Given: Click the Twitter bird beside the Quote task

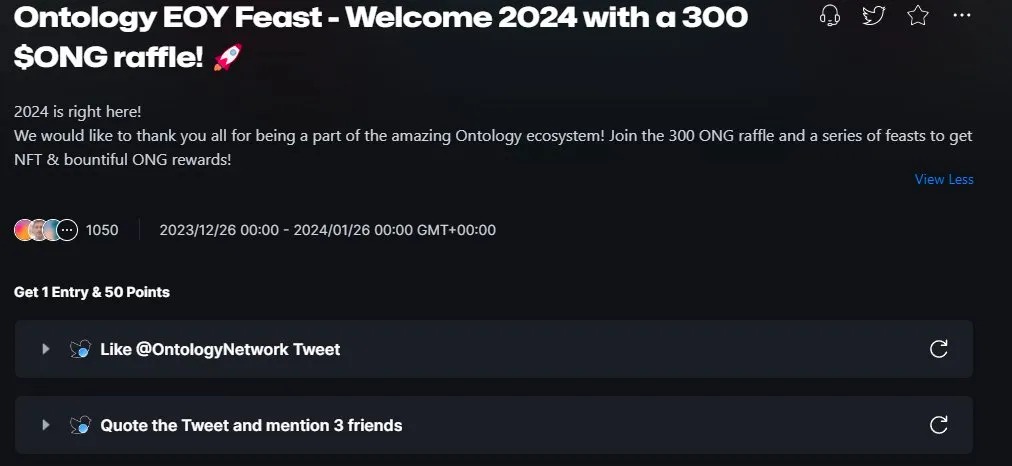Looking at the screenshot, I should tap(80, 425).
